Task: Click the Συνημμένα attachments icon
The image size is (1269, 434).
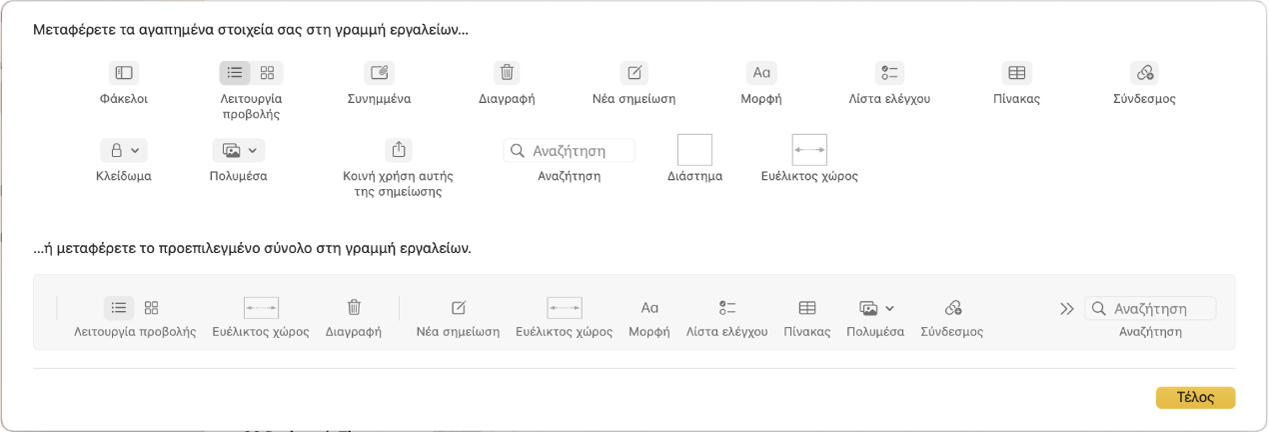Action: pos(379,73)
